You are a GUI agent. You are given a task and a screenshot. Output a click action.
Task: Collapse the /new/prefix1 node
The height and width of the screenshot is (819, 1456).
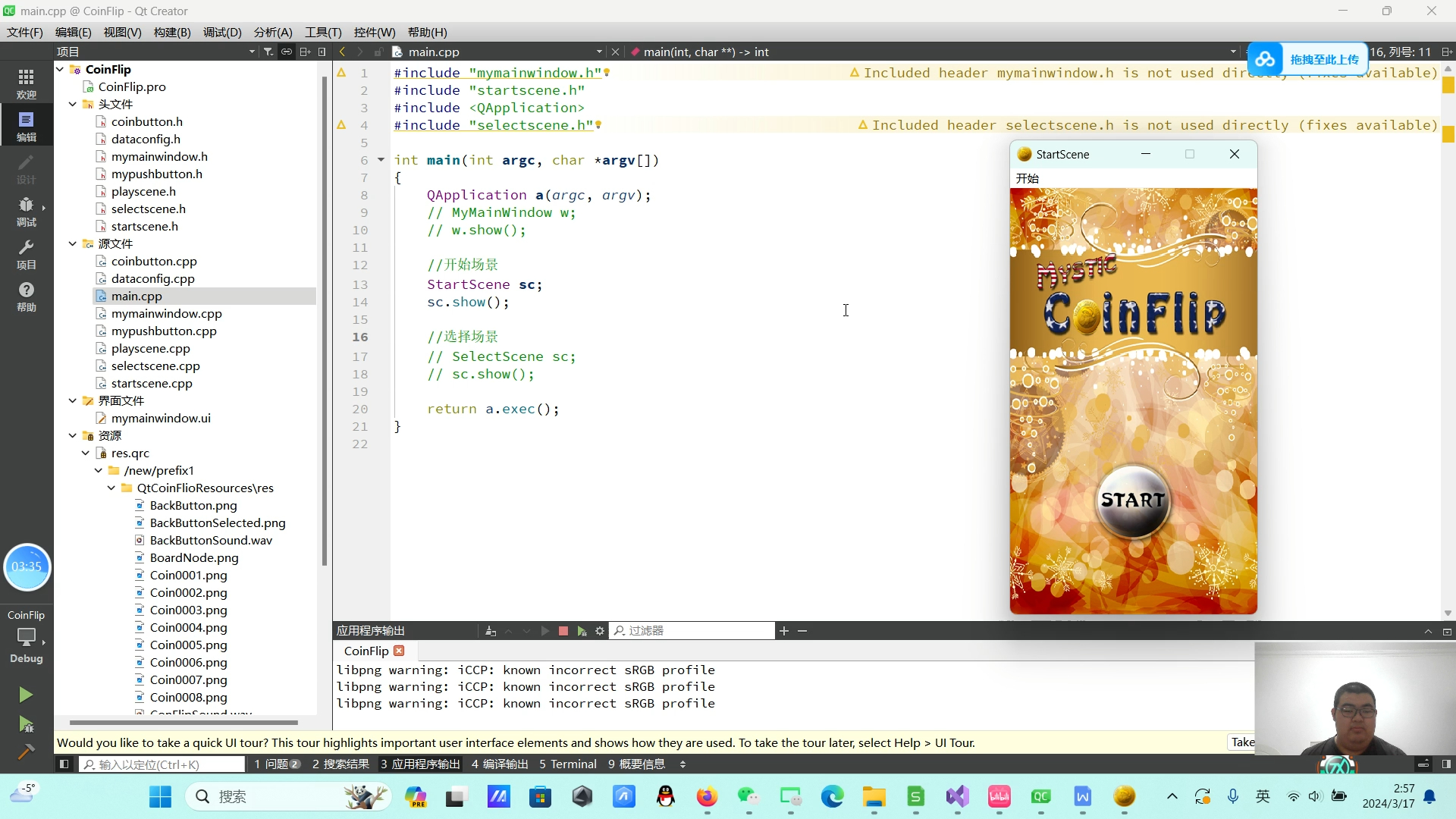[99, 470]
